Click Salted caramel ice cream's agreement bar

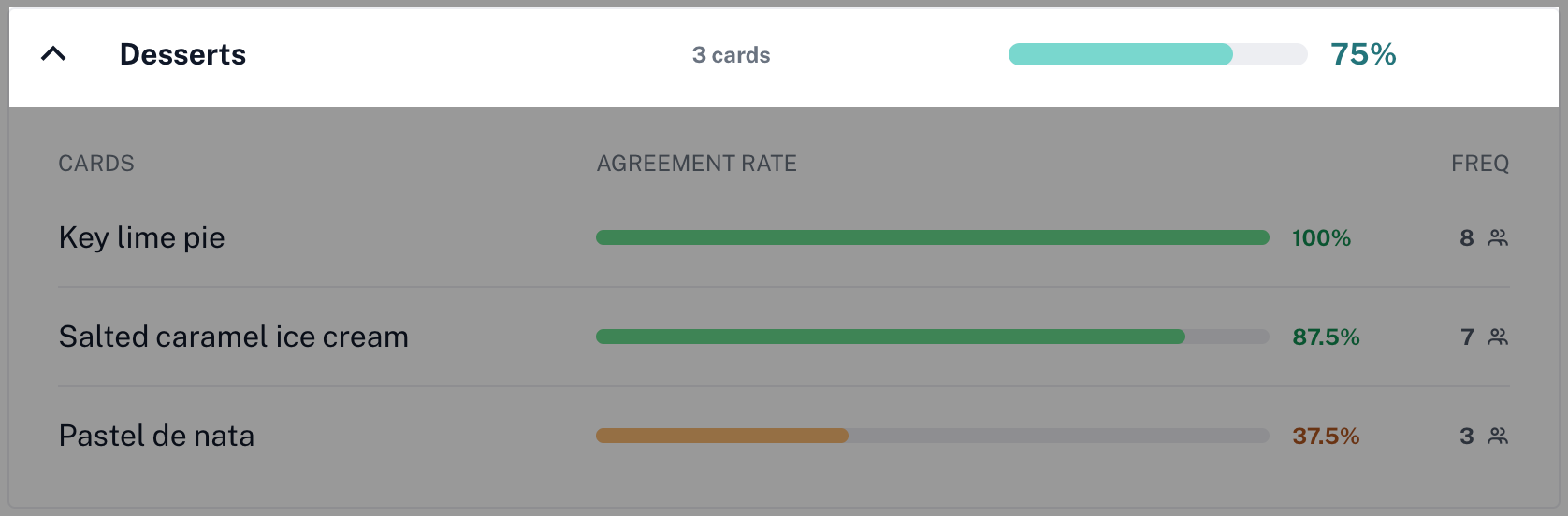(890, 337)
